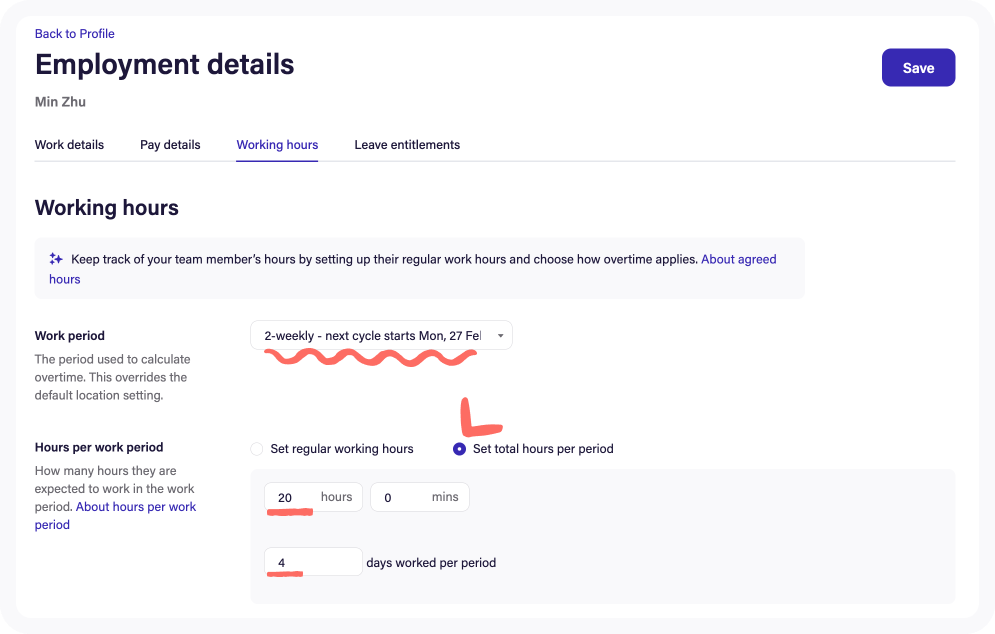Image resolution: width=995 pixels, height=634 pixels.
Task: Click the Working hours section heading
Action: (x=106, y=208)
